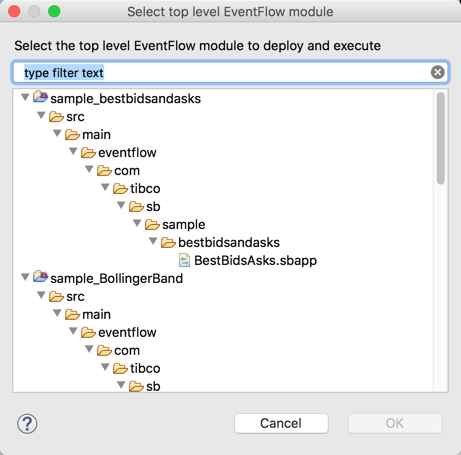
Task: Click the vertical scrollbar thumb
Action: tap(441, 138)
